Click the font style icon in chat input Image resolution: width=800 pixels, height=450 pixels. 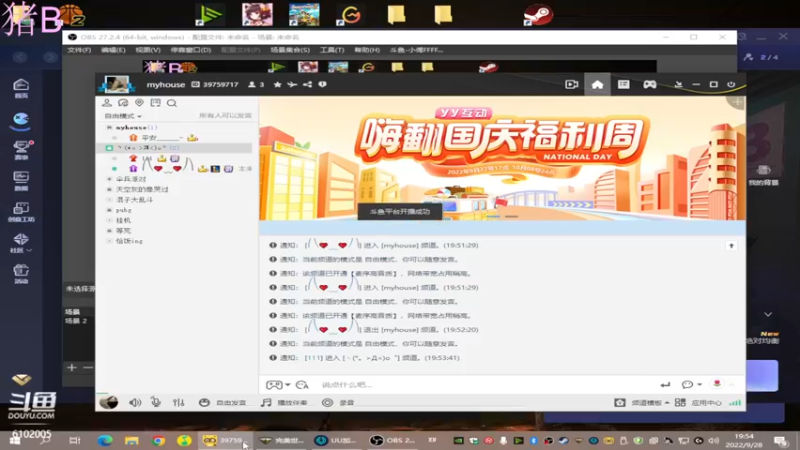pos(302,385)
